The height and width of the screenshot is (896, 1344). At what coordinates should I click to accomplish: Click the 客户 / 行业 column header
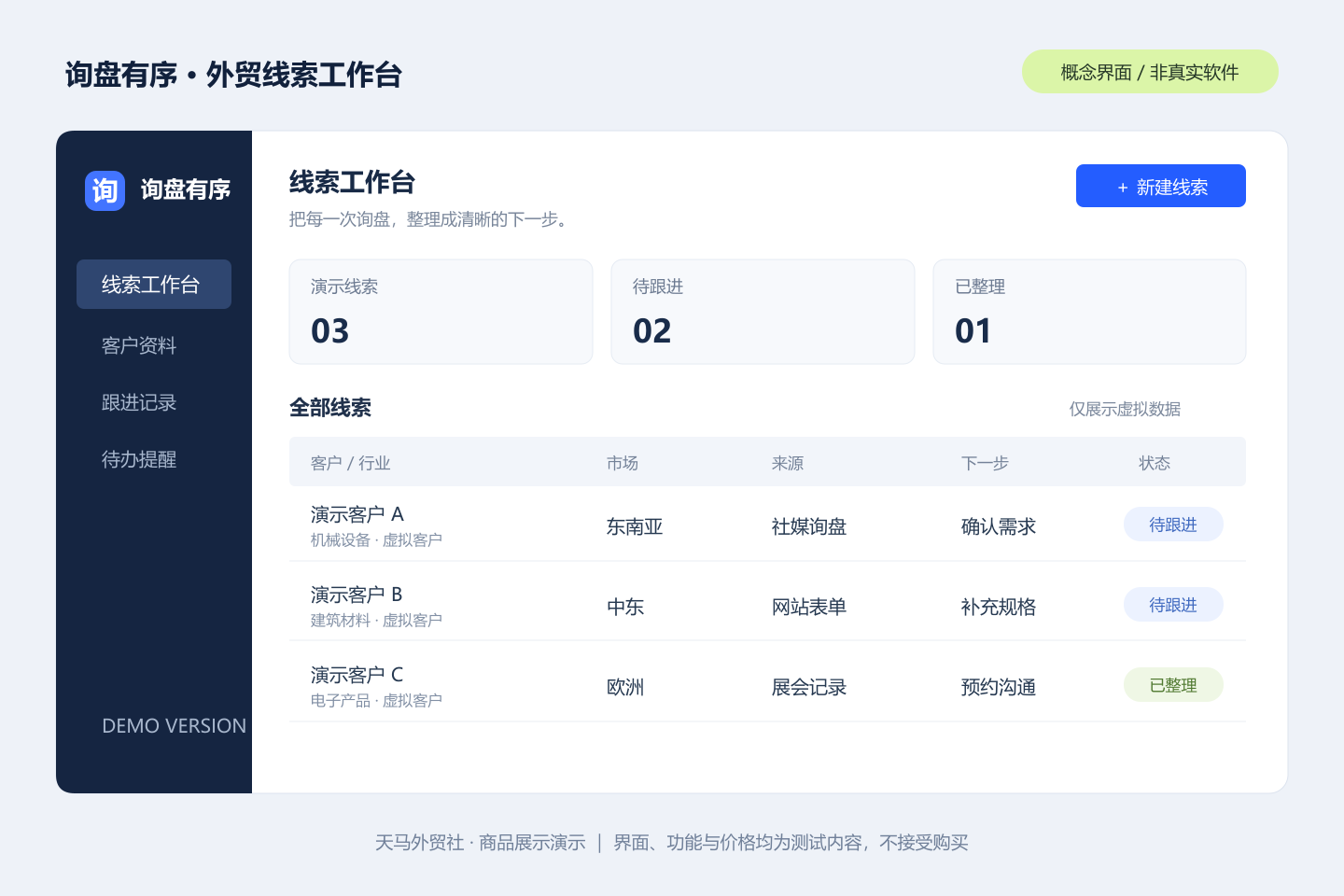click(x=350, y=463)
